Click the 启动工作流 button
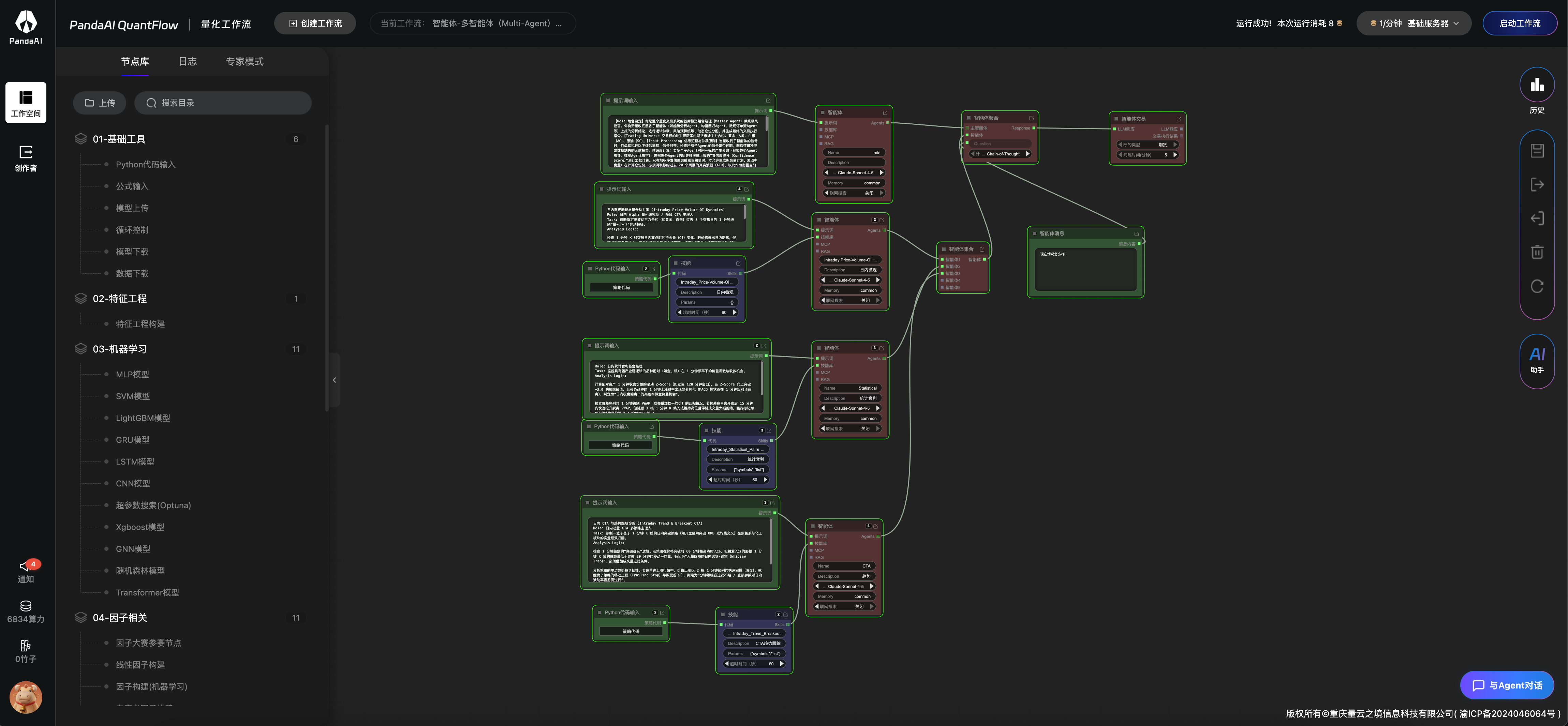Viewport: 1568px width, 726px height. coord(1519,24)
